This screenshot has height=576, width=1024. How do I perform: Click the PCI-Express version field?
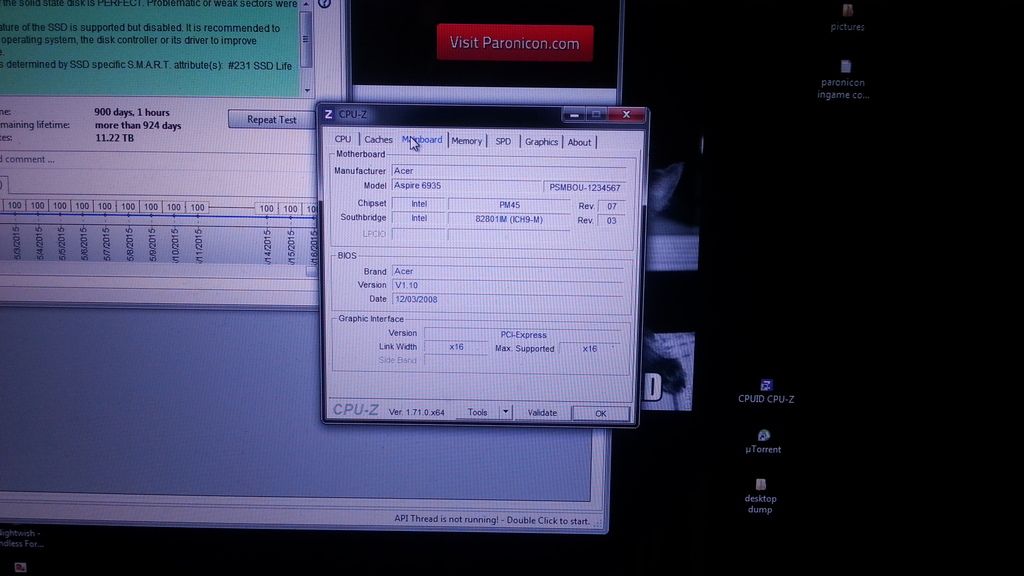tap(523, 334)
